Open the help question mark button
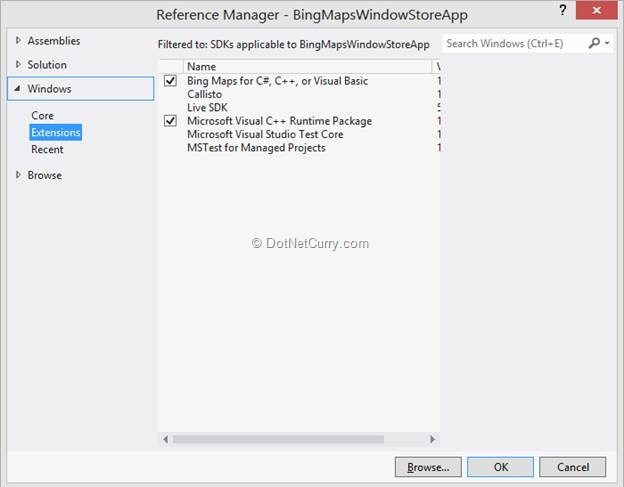 (x=562, y=10)
